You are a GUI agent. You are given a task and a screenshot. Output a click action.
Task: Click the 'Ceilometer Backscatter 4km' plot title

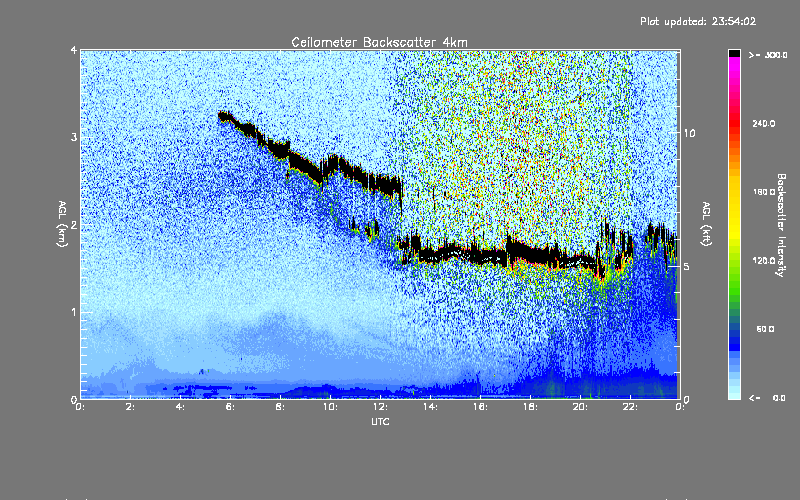(x=379, y=42)
